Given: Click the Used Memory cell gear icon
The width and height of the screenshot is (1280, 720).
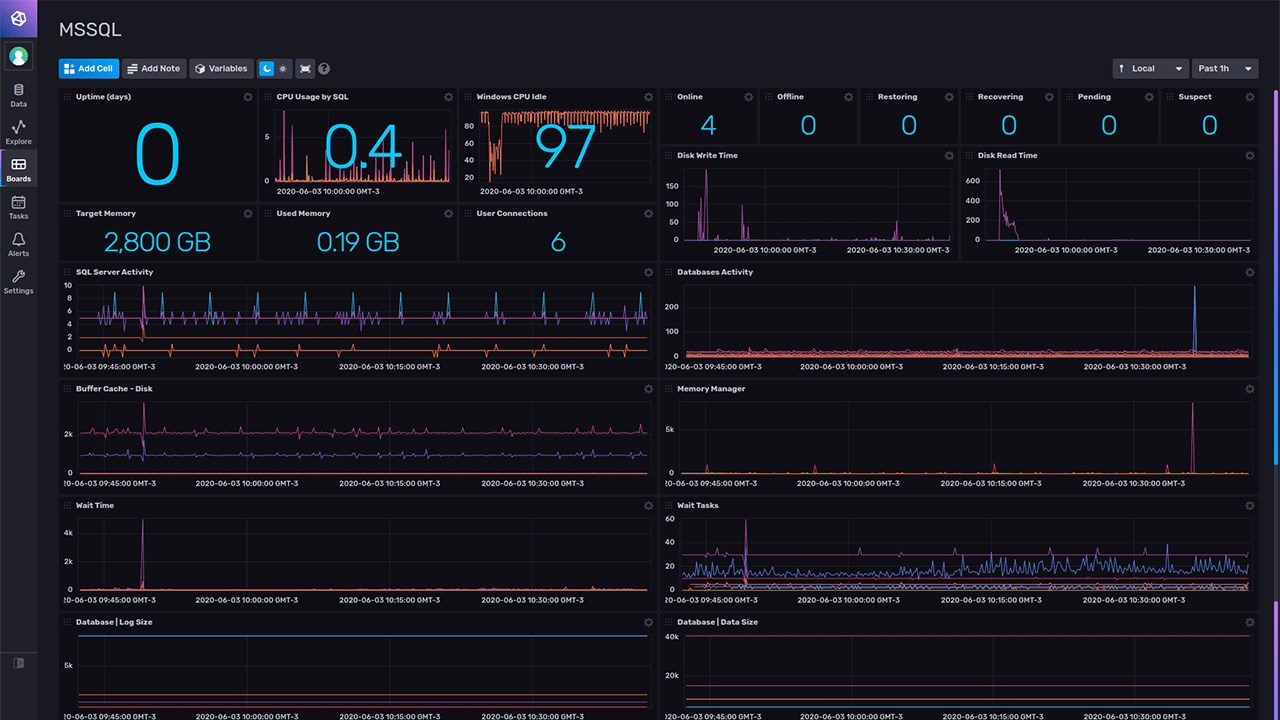Looking at the screenshot, I should 448,214.
